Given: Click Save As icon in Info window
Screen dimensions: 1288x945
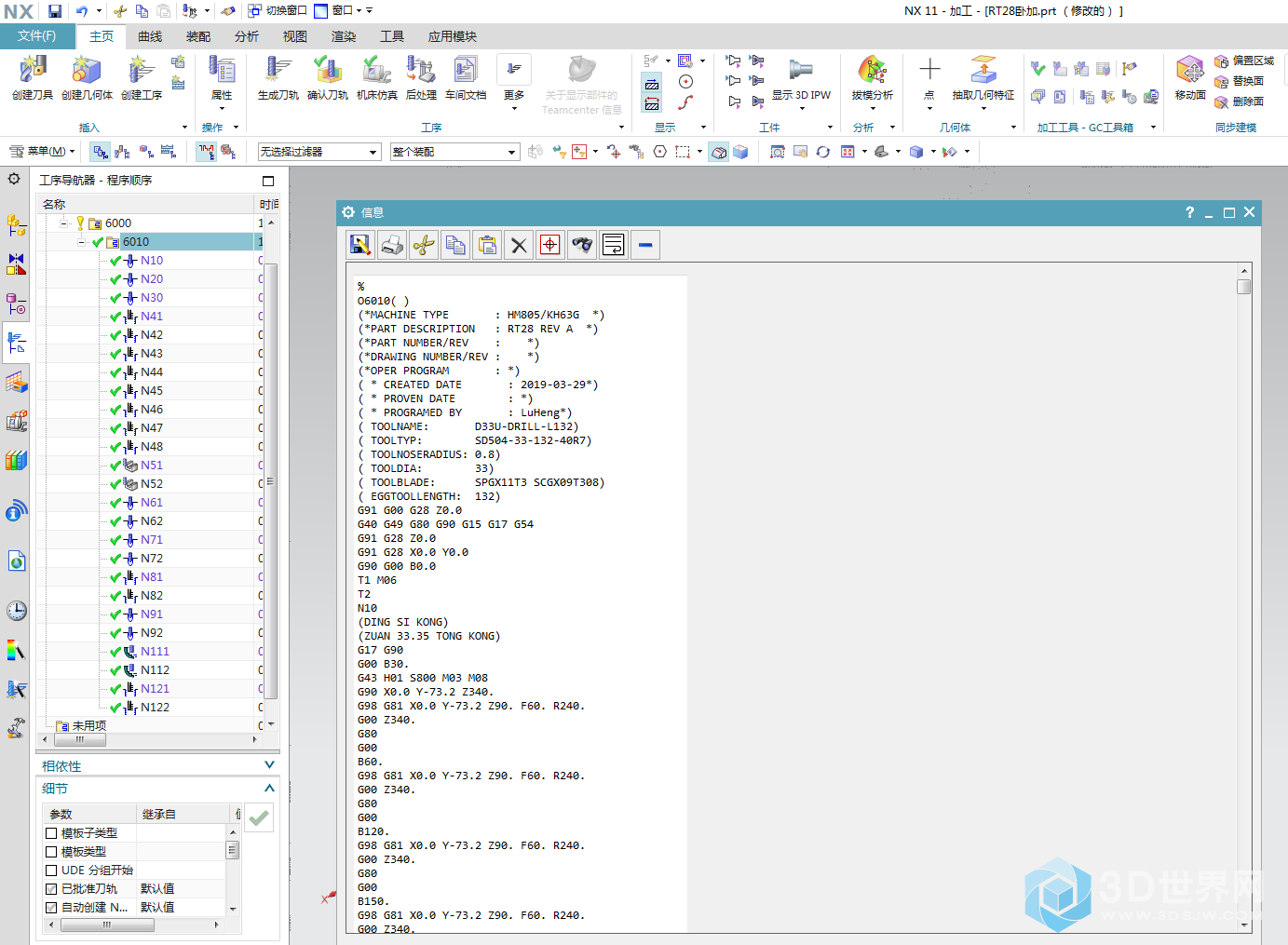Looking at the screenshot, I should tap(360, 245).
